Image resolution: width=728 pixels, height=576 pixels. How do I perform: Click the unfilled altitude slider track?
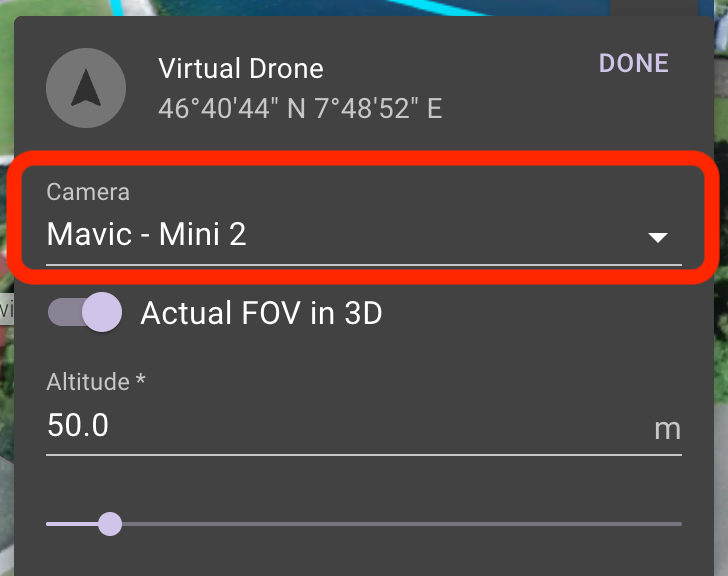[402, 524]
